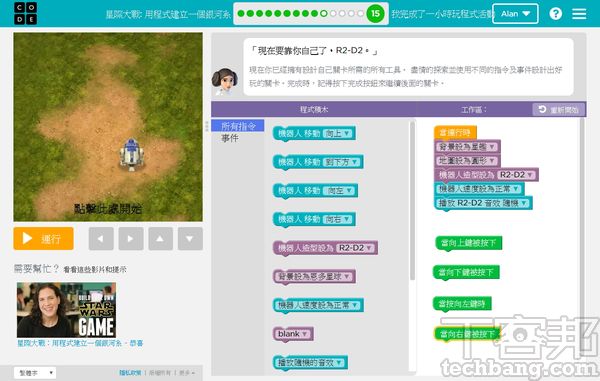Image resolution: width=600 pixels, height=381 pixels.
Task: Go to the first progress dot
Action: [241, 14]
